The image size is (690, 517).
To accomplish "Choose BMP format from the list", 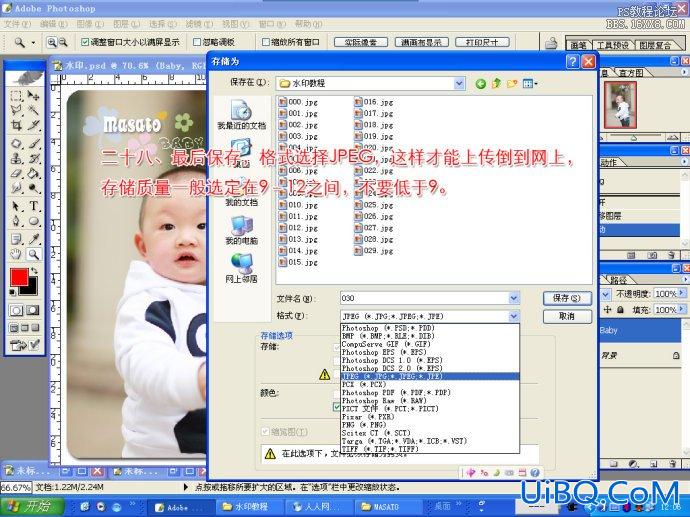I will coord(430,336).
